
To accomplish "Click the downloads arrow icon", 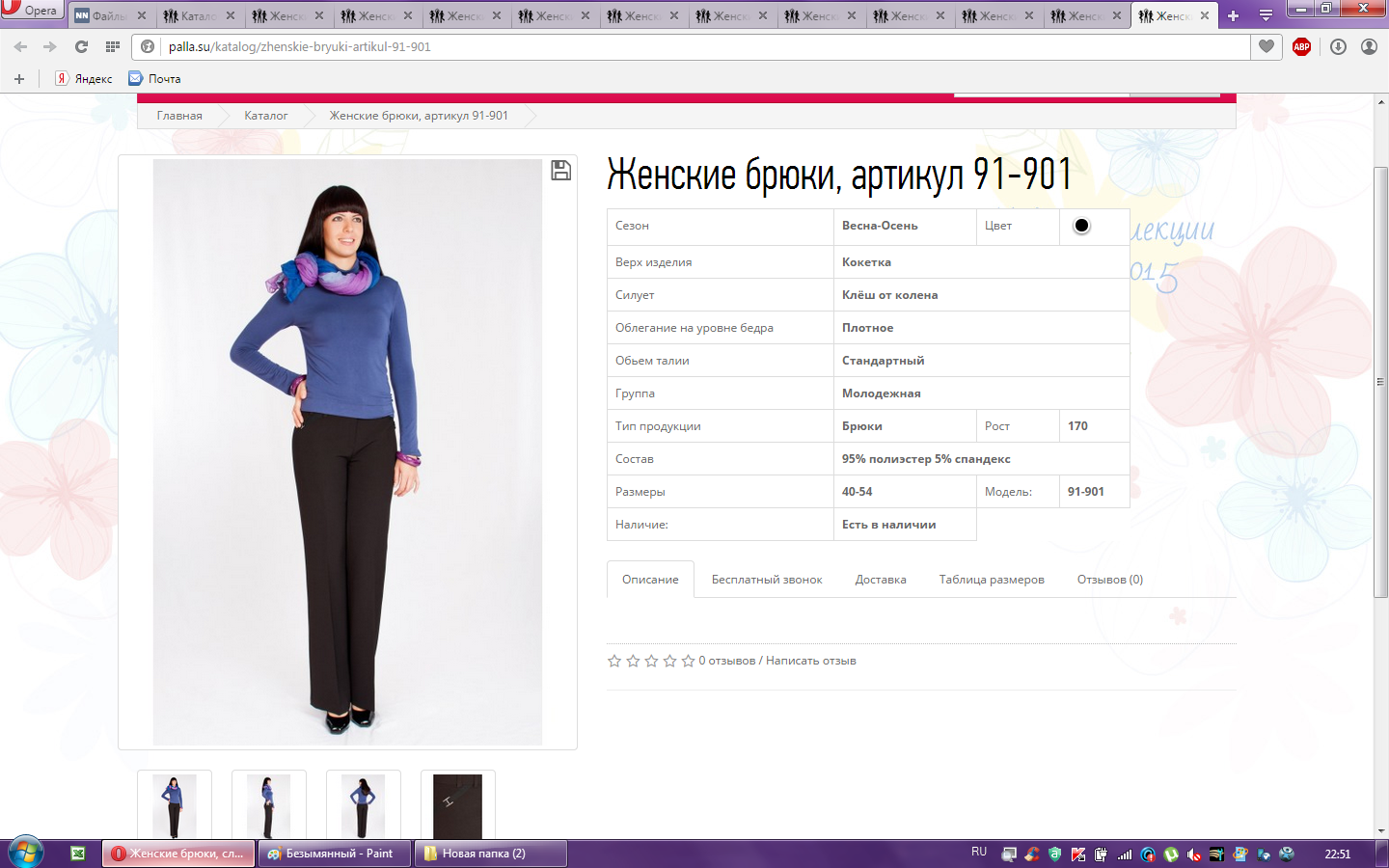I will 1338,46.
